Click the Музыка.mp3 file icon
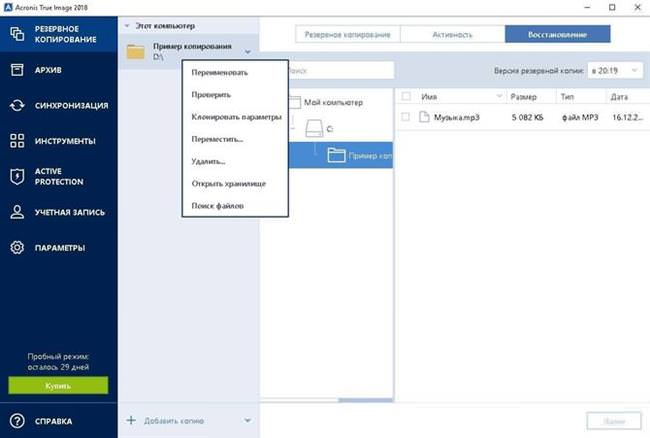Screen dimensions: 650x438 424,117
